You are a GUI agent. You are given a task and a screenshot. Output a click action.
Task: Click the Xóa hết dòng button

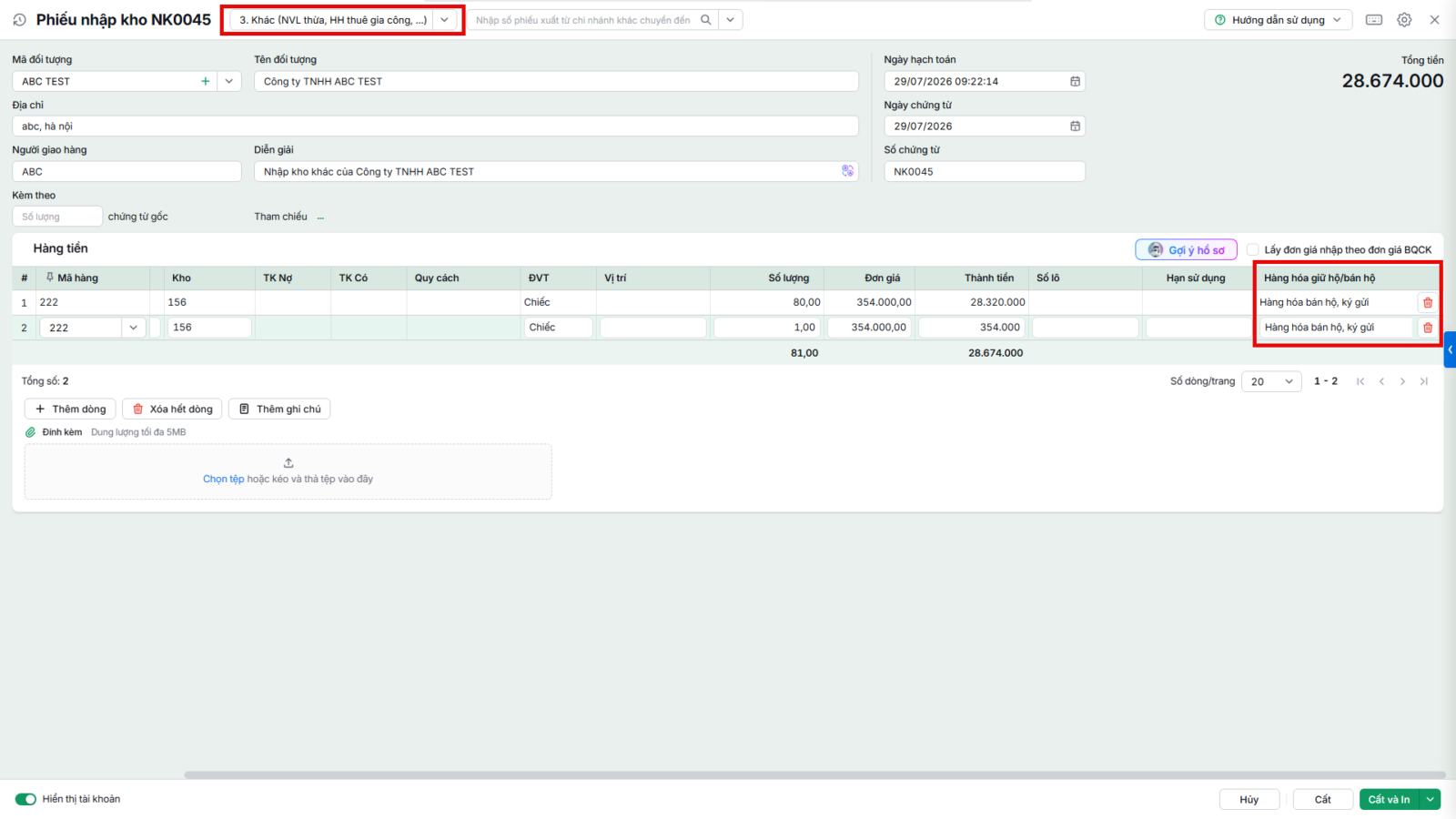[x=172, y=409]
